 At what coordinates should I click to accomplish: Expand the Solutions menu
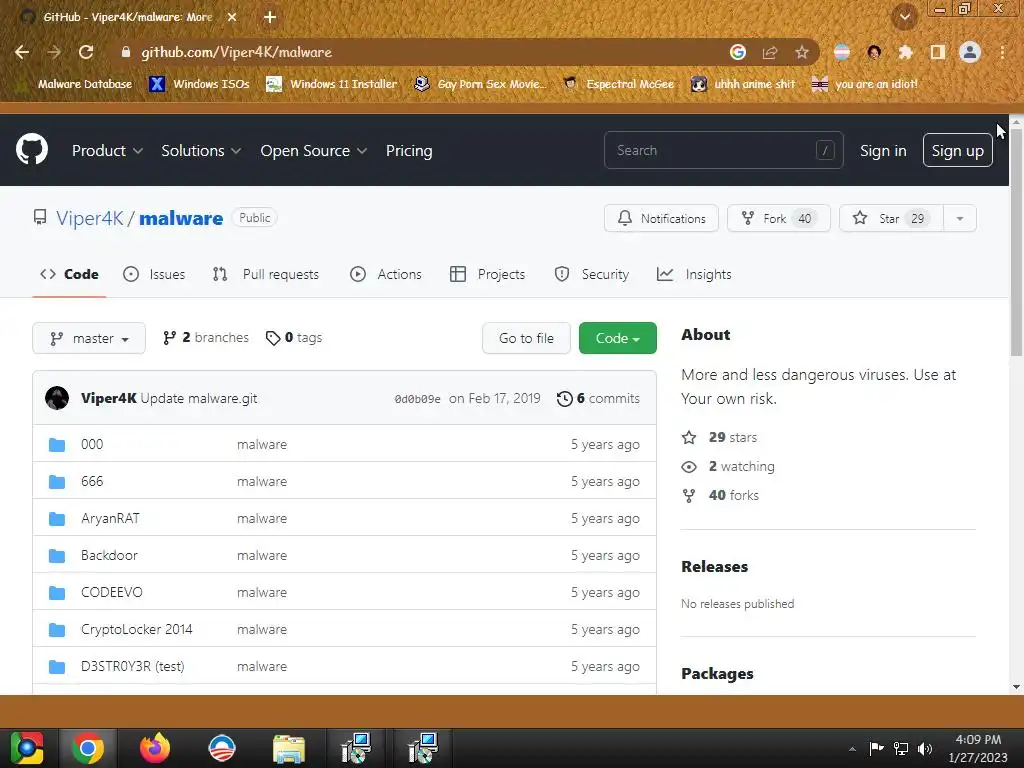tap(201, 150)
